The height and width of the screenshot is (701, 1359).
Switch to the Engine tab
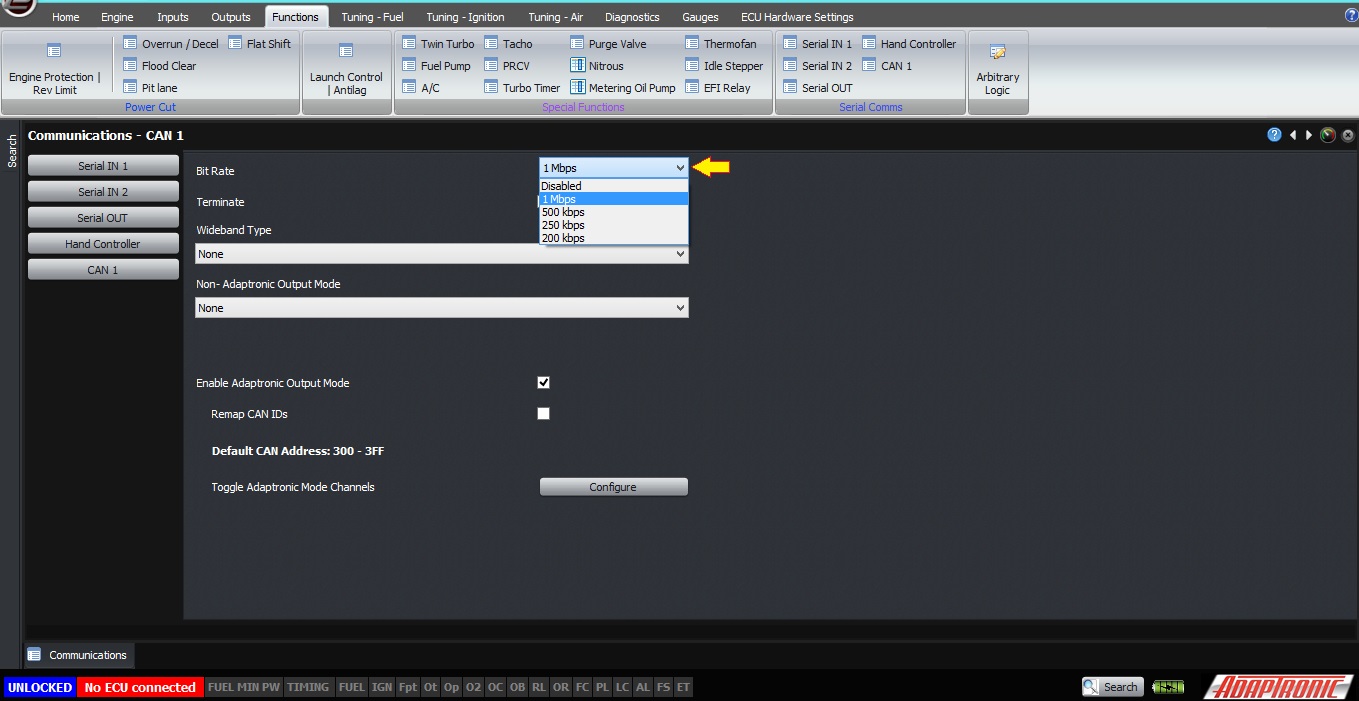[117, 17]
